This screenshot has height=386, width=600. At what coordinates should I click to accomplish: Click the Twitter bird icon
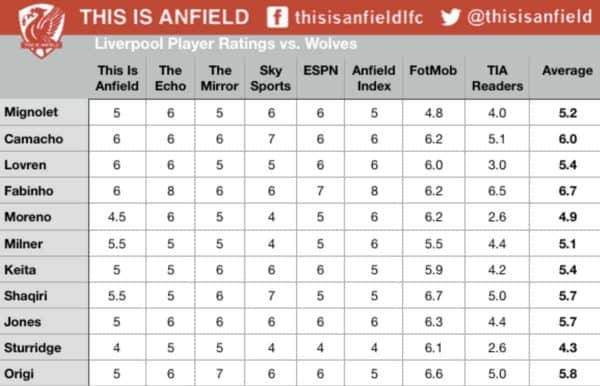450,17
